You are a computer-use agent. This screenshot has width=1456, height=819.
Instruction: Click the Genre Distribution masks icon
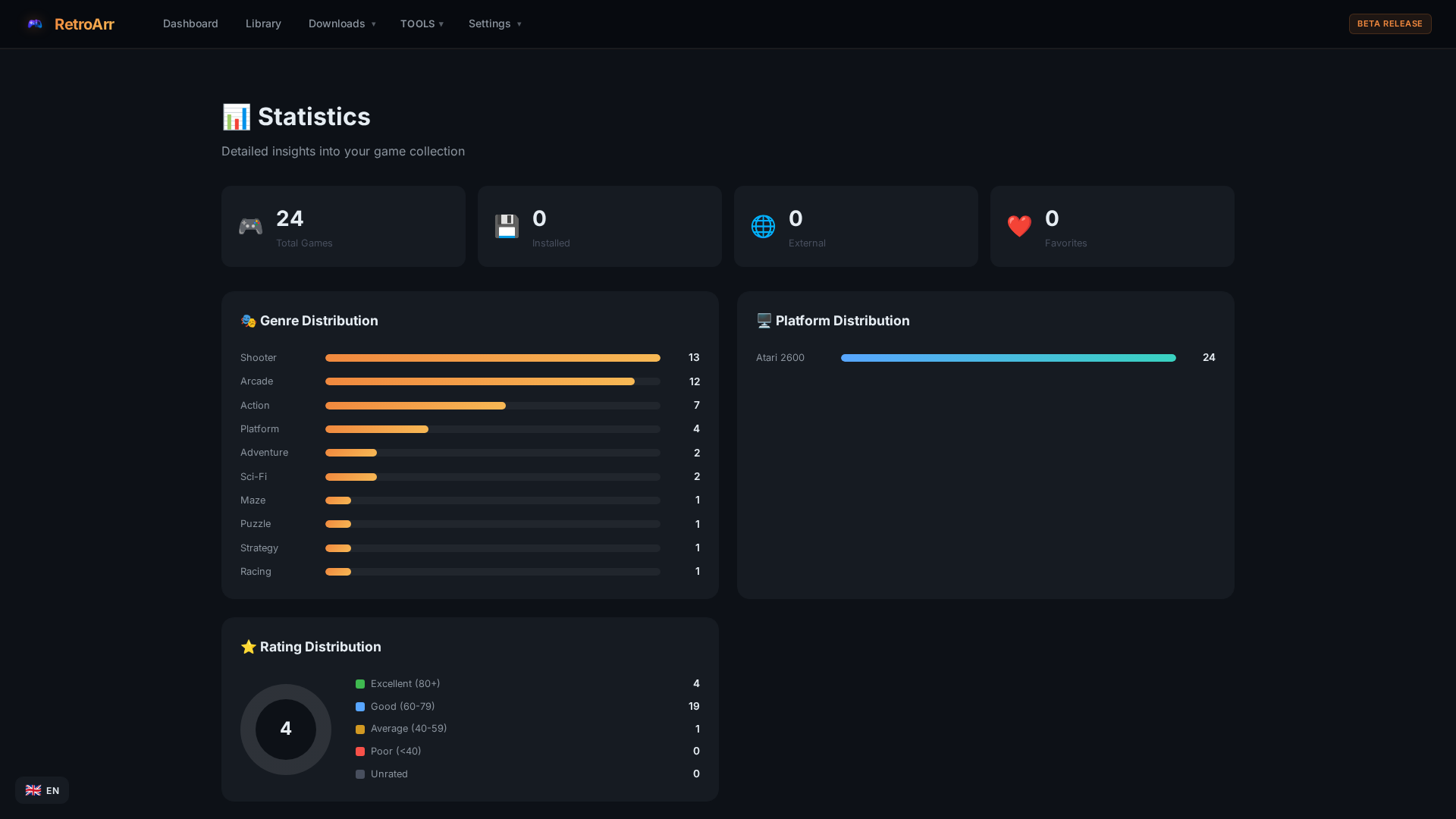click(x=248, y=322)
